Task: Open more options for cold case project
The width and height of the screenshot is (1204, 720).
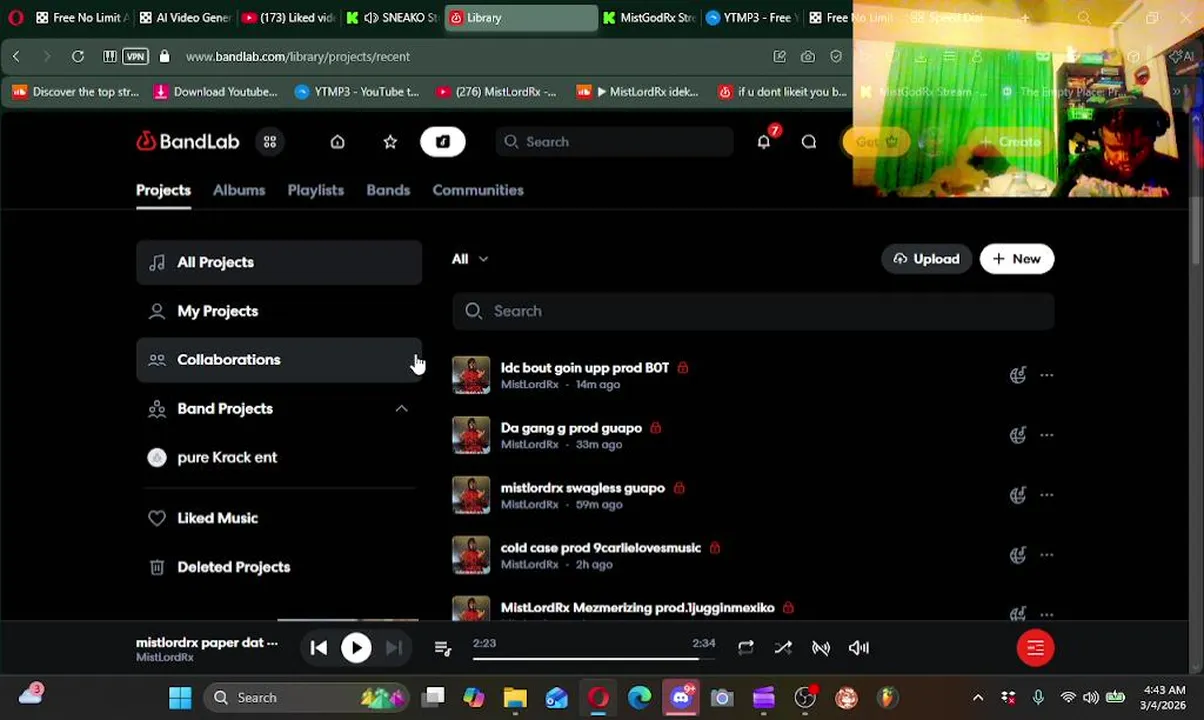Action: (x=1047, y=555)
